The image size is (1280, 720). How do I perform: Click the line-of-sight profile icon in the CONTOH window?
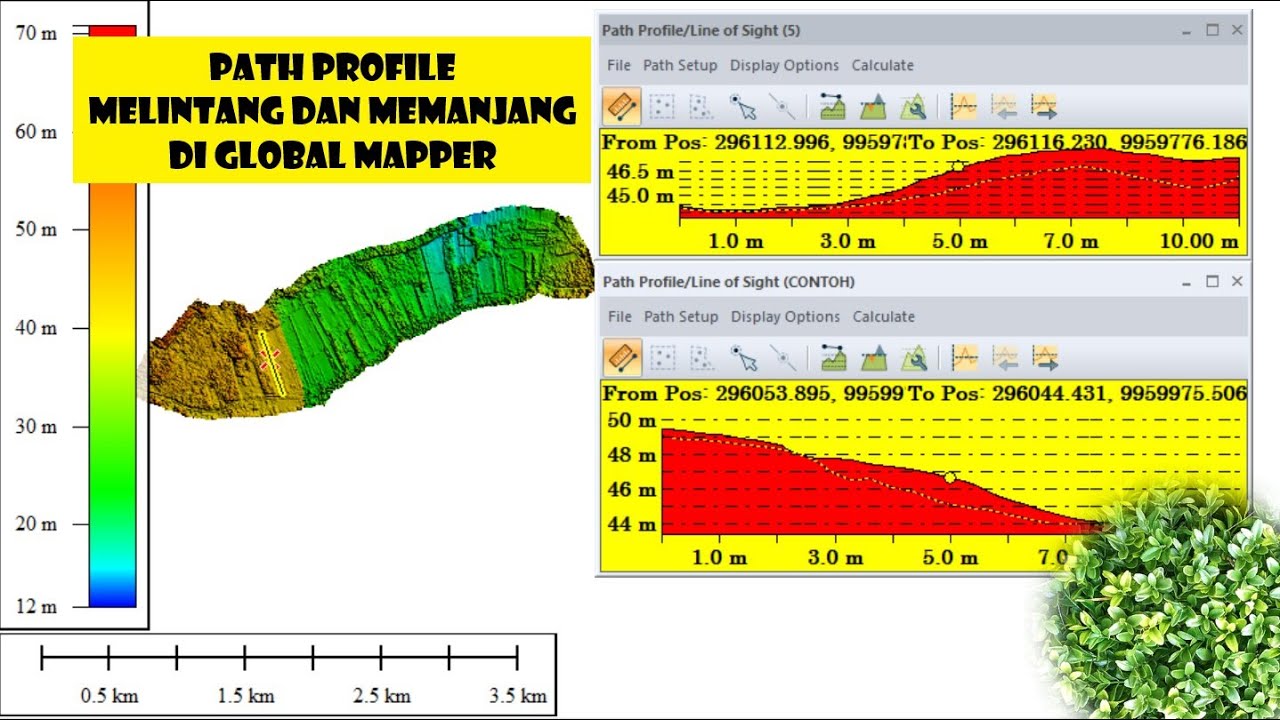[833, 358]
